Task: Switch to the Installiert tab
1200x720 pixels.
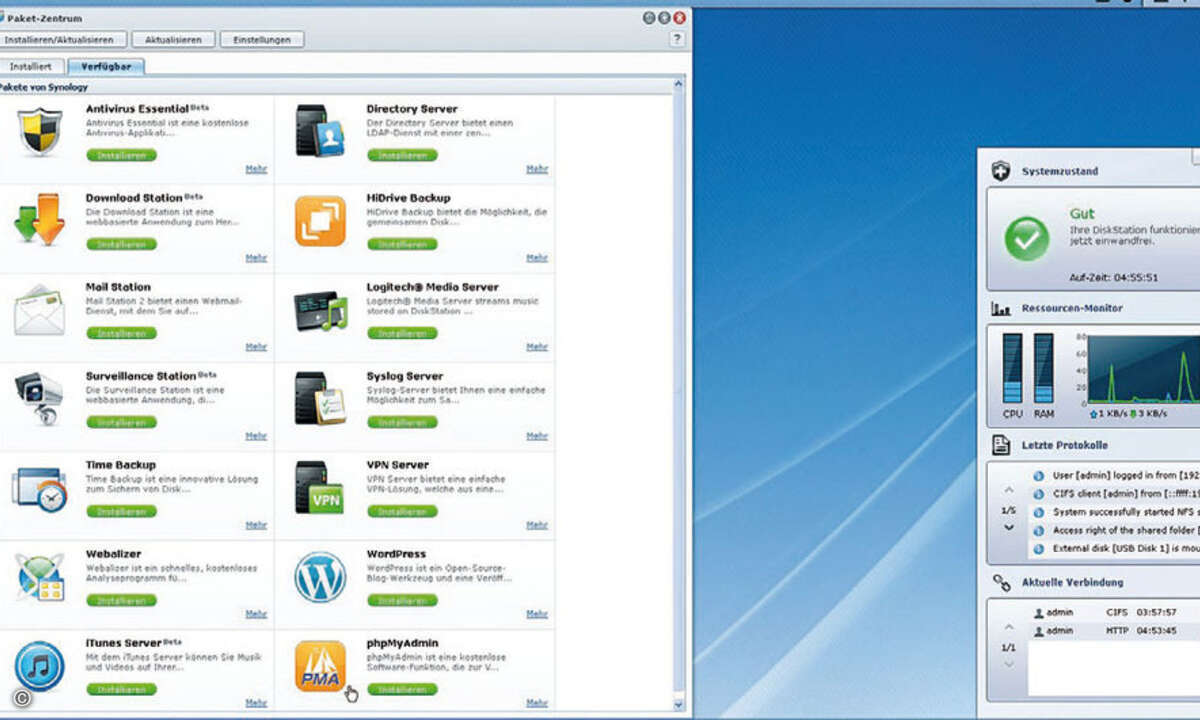Action: click(32, 66)
